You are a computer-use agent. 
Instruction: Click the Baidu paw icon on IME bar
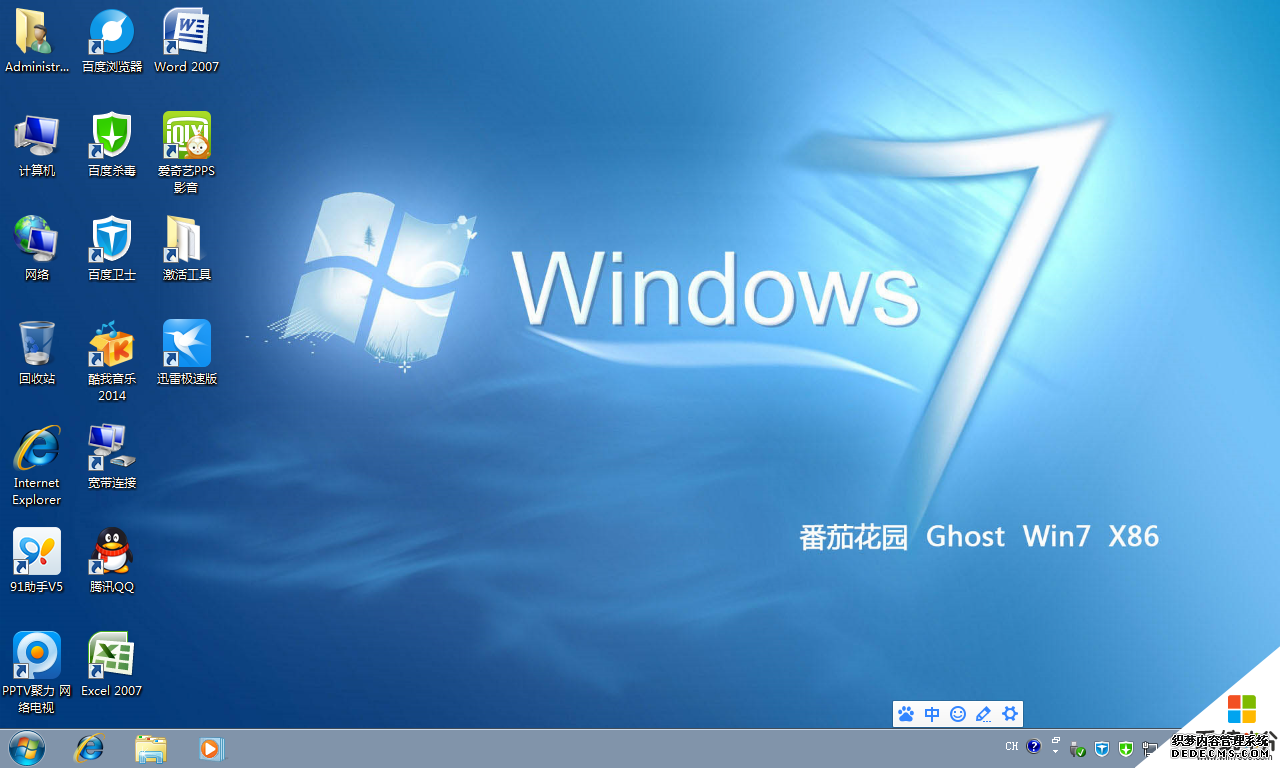click(x=906, y=714)
